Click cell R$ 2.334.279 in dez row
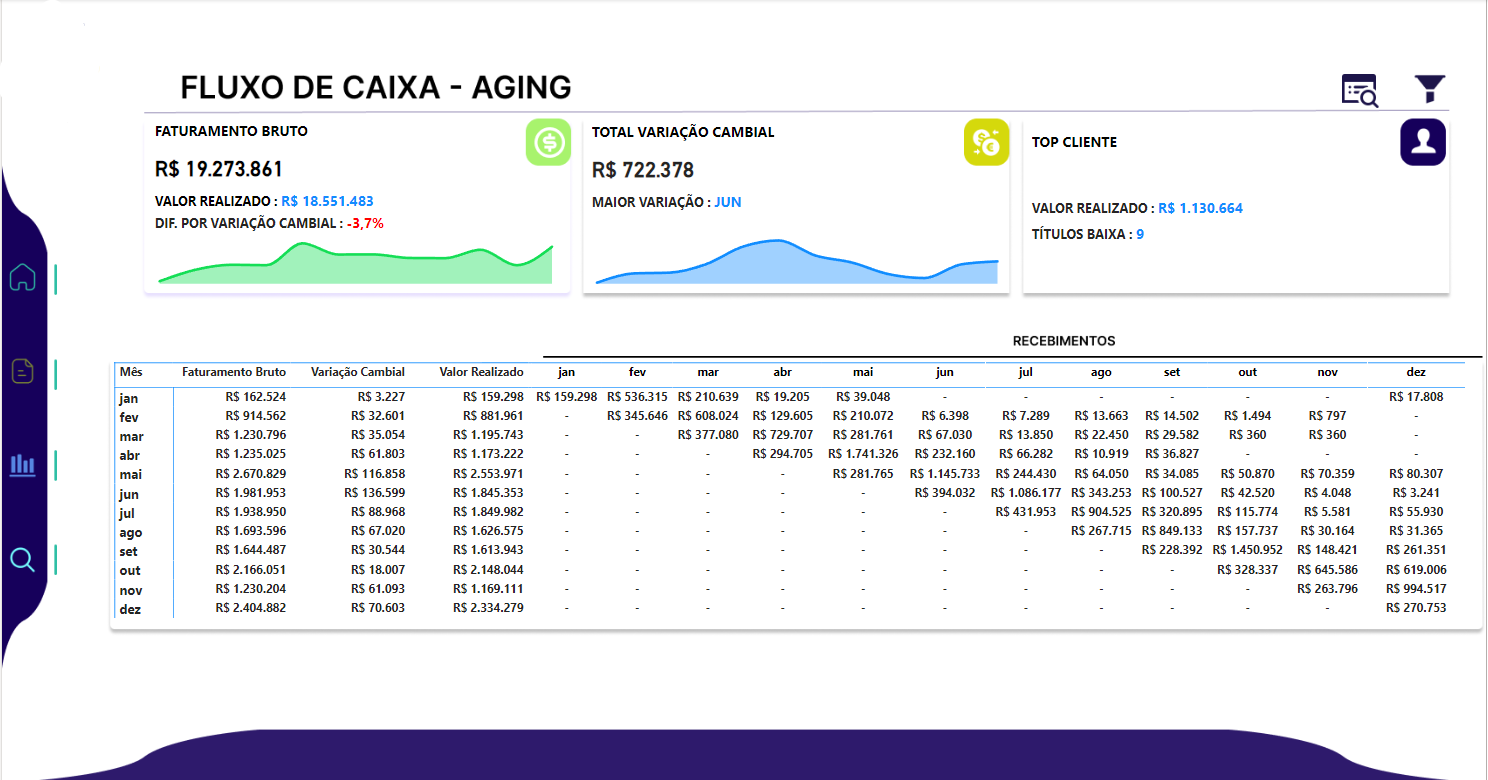 point(488,607)
